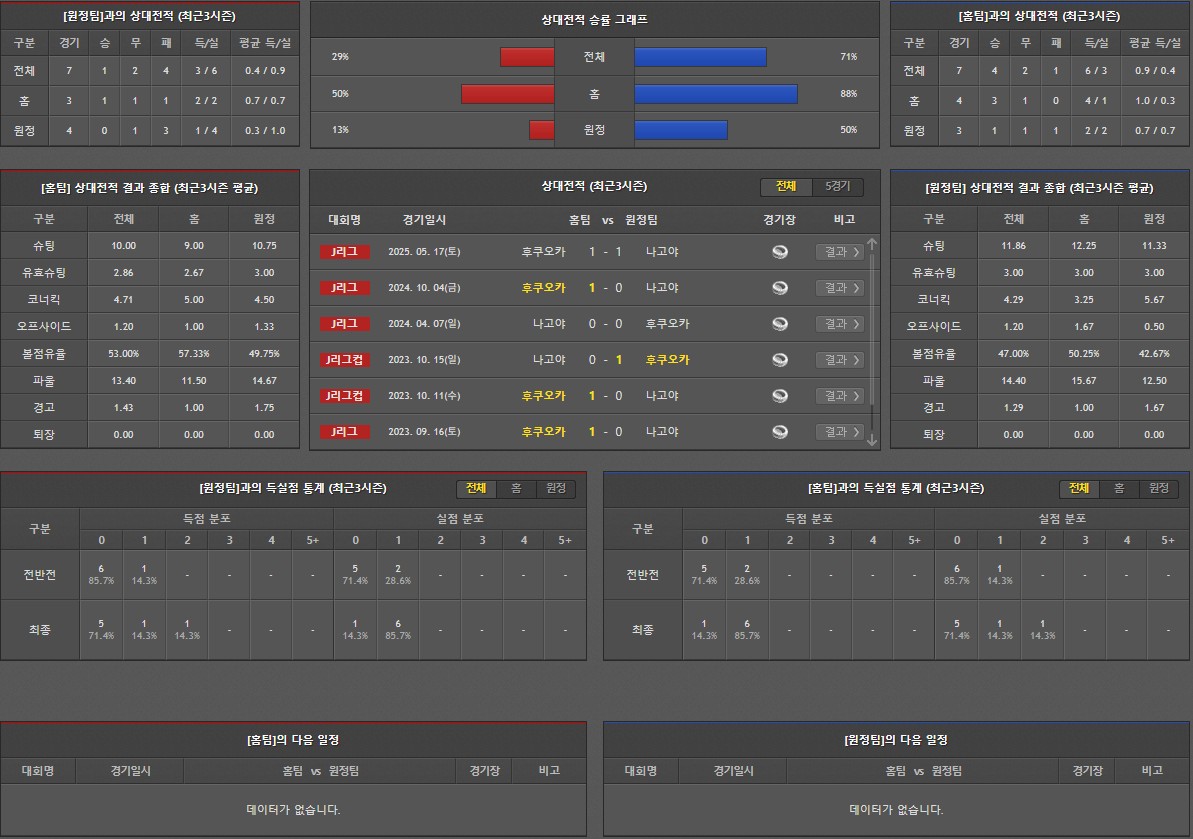Click the scroll-up arrow in the head-to-head list

[871, 244]
